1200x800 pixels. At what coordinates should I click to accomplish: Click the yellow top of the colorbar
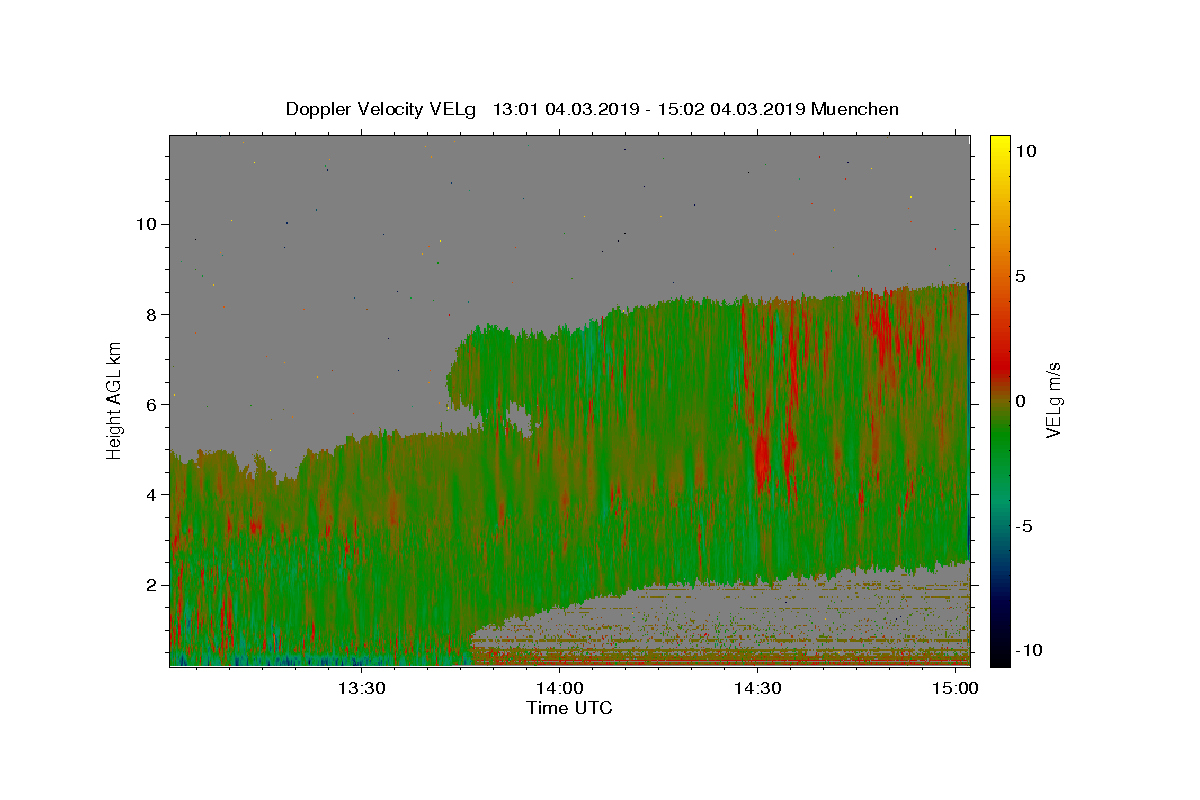coord(1000,143)
